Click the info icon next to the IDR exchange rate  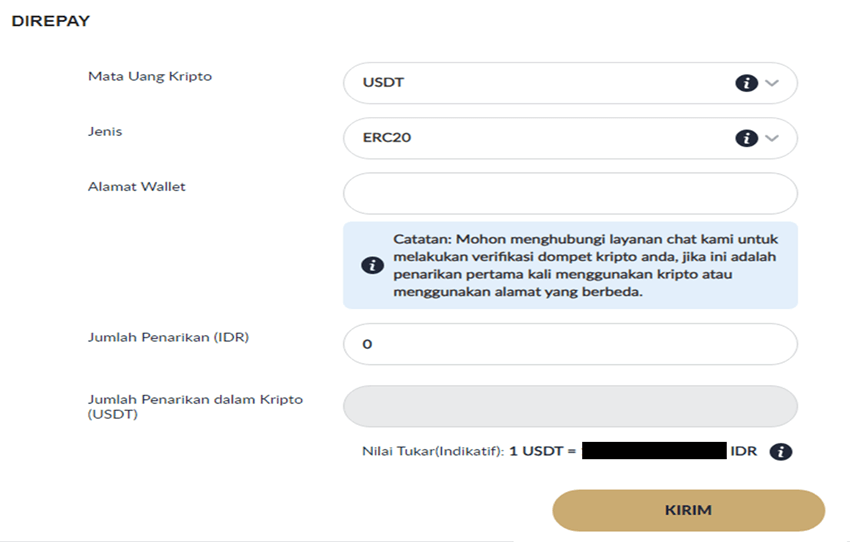click(781, 452)
